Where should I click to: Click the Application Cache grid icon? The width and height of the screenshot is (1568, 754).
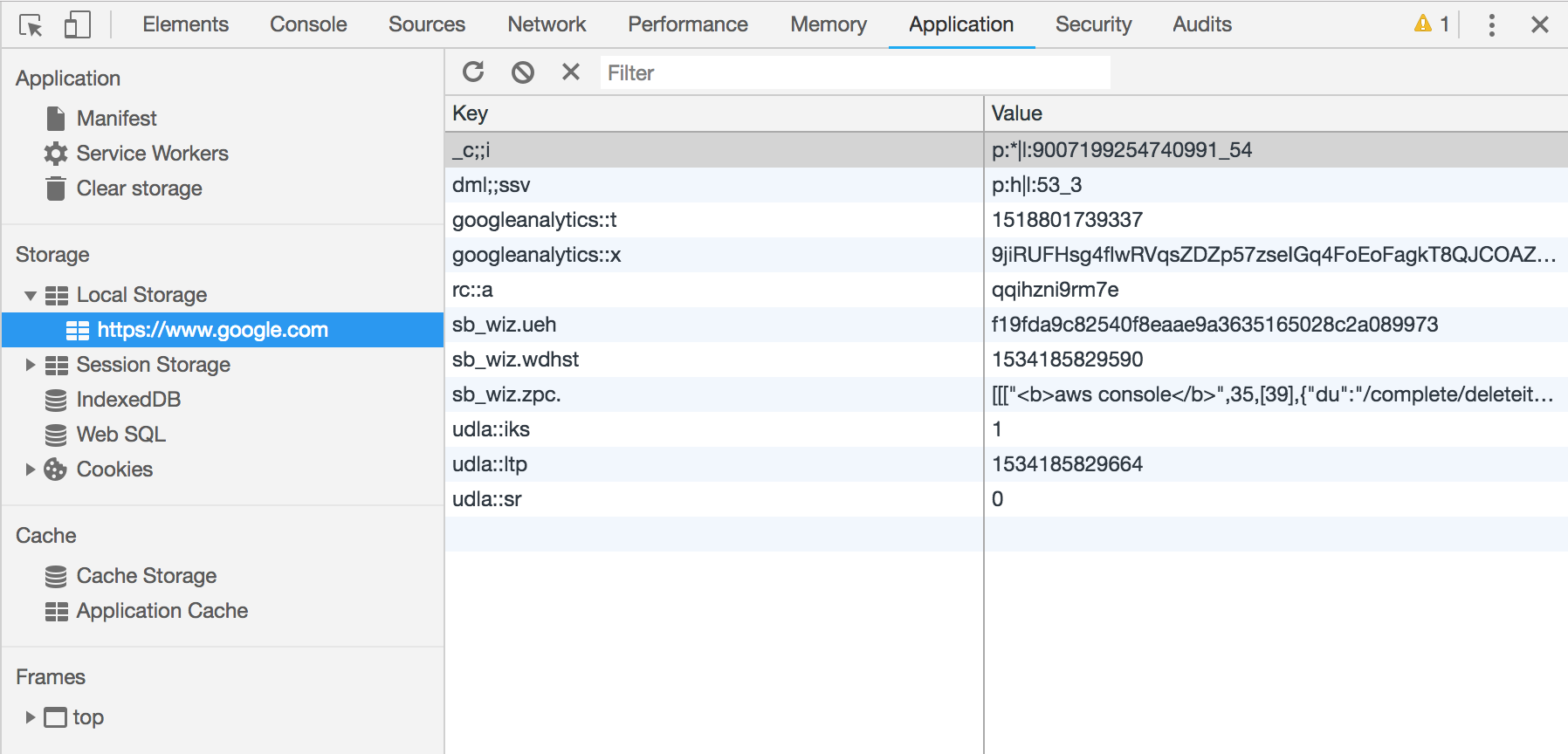tap(57, 611)
